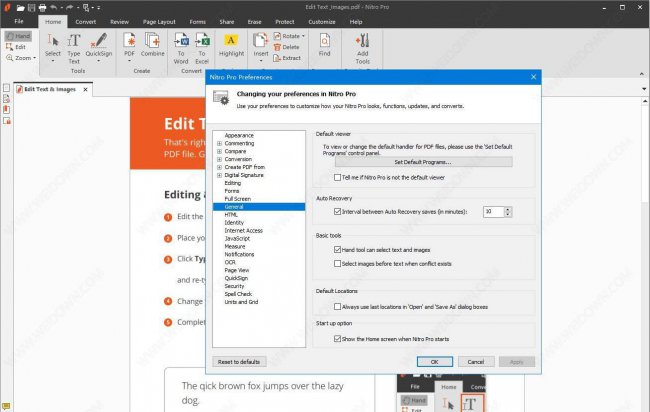This screenshot has width=650, height=412.
Task: Click Cancel in preferences dialog
Action: tap(476, 362)
